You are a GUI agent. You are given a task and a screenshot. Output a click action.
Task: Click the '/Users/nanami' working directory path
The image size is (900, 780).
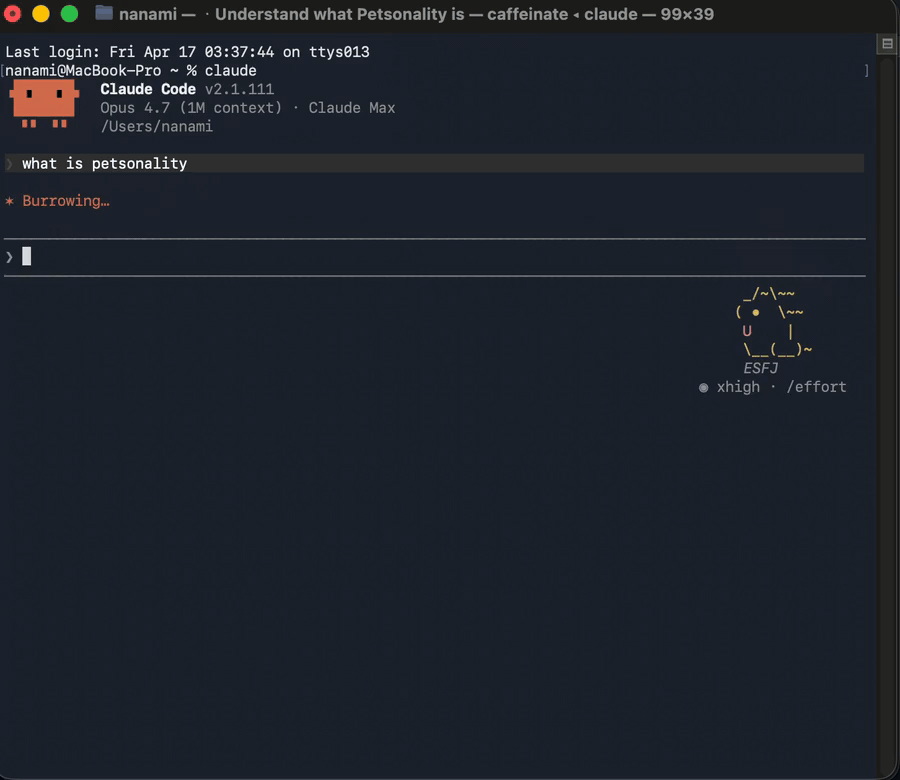click(156, 126)
